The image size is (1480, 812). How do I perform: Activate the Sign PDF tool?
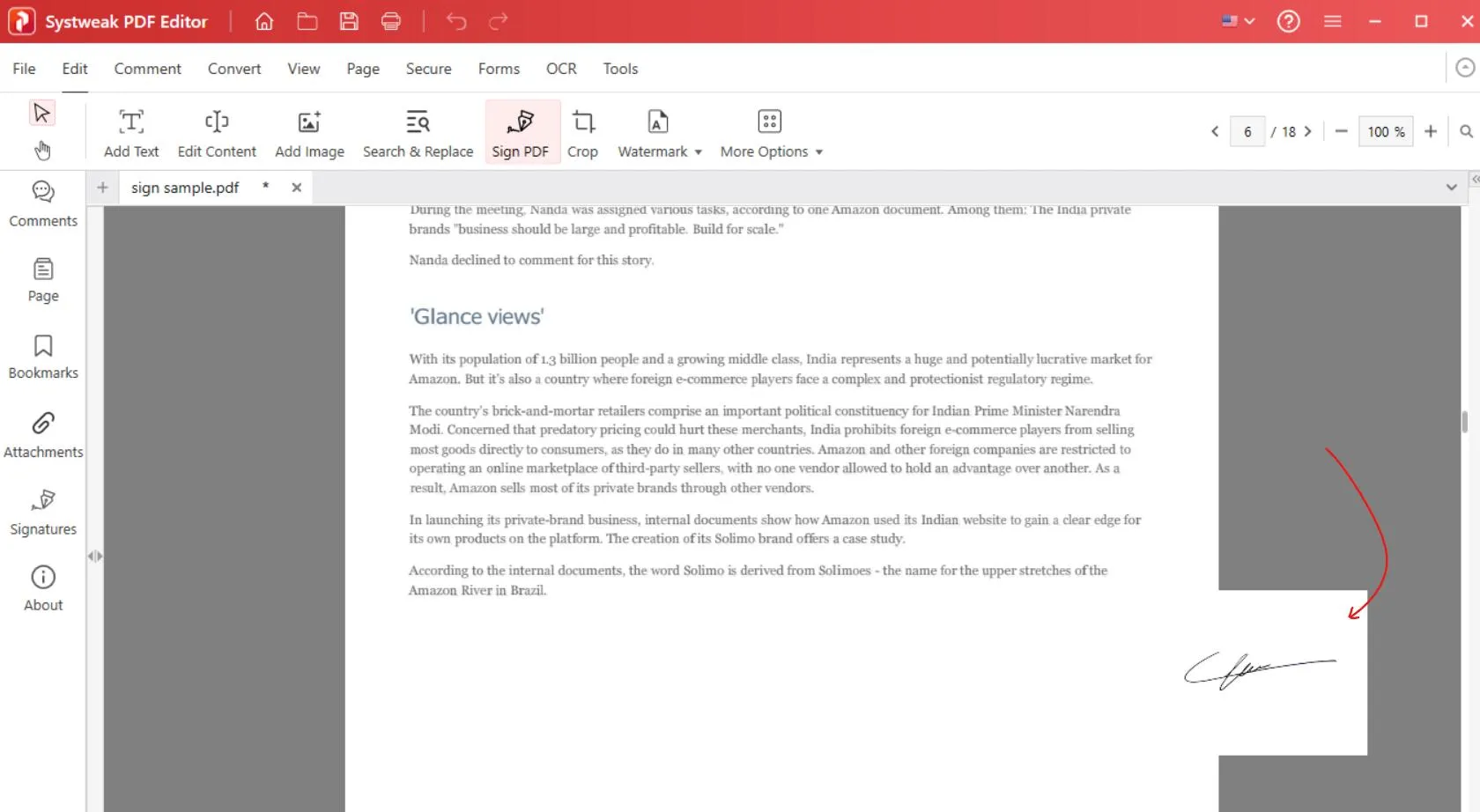point(520,133)
